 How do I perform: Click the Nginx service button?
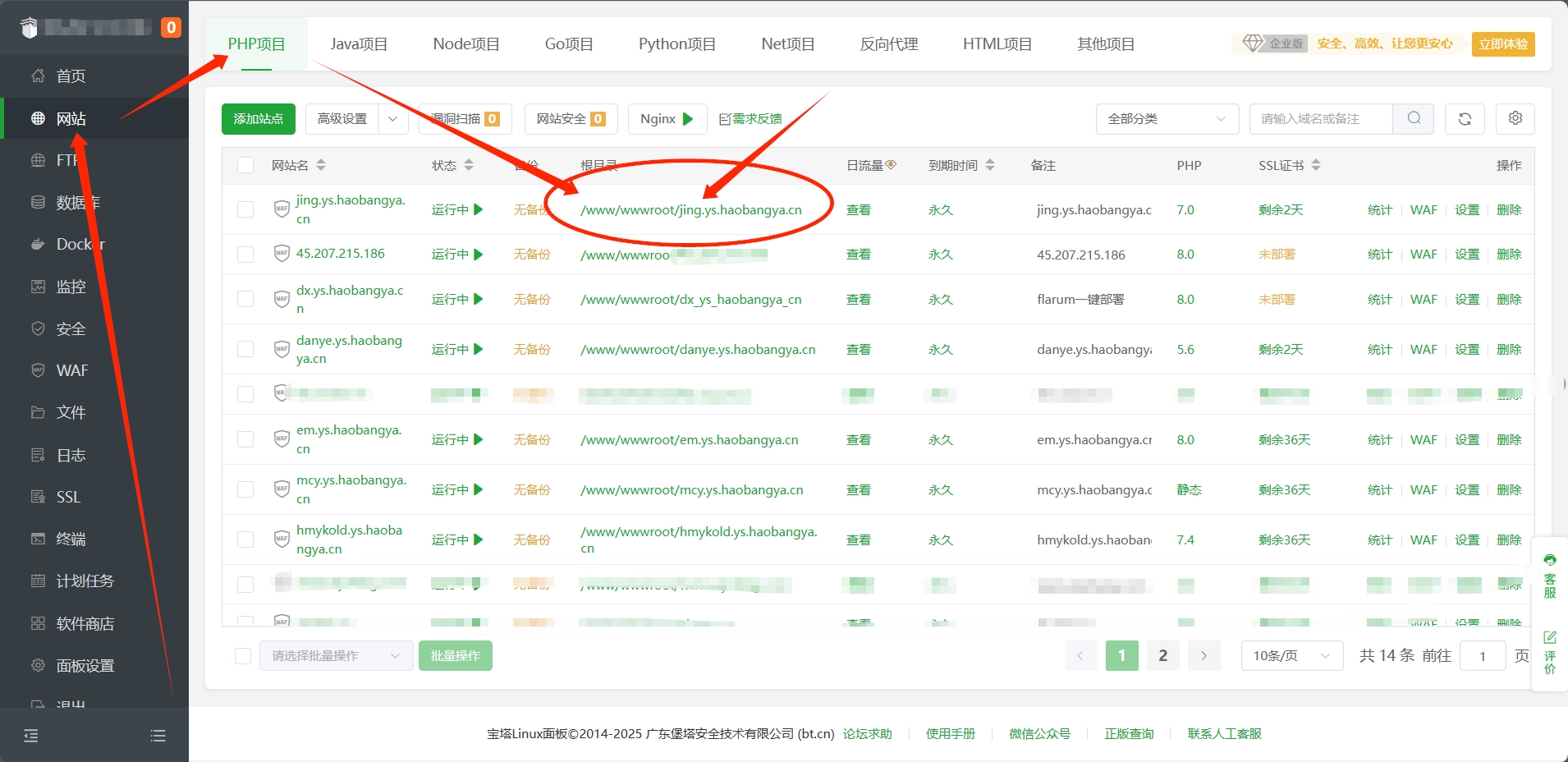click(x=667, y=119)
